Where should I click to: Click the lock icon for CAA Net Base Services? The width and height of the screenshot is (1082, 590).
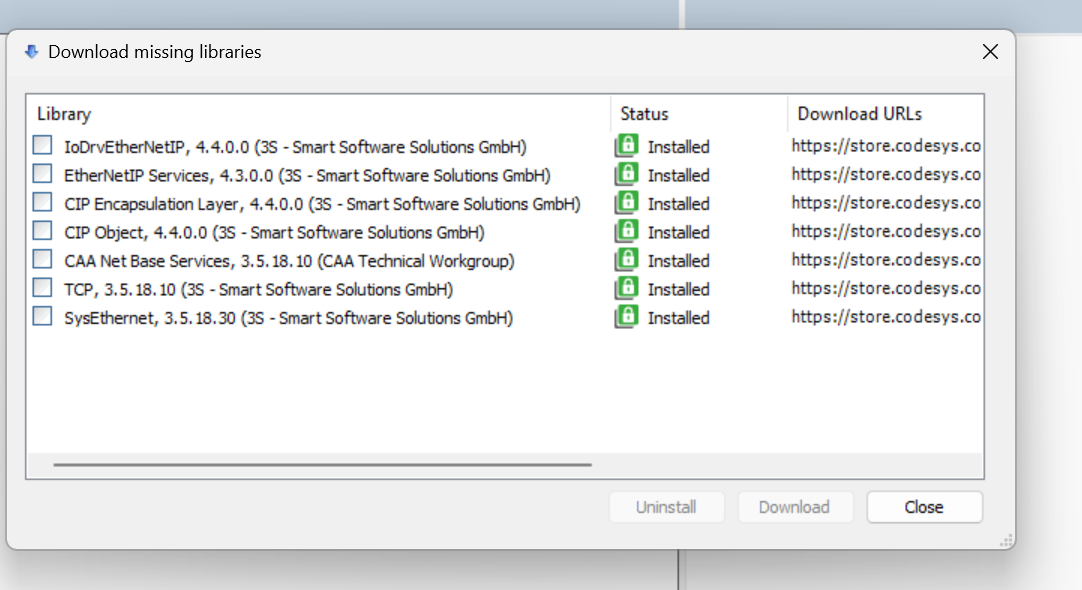627,259
